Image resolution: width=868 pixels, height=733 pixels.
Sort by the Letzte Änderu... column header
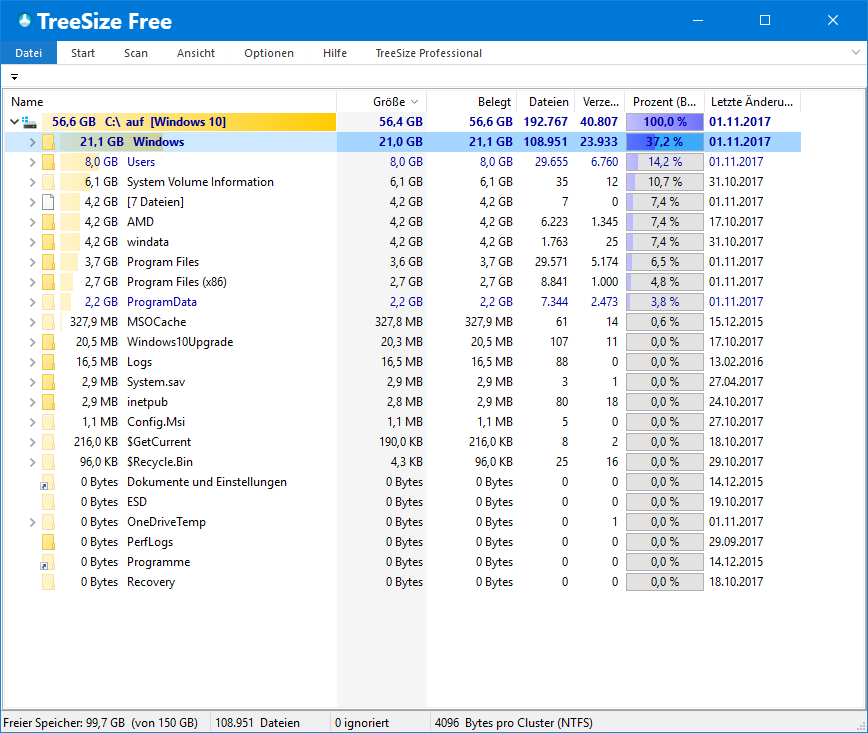[753, 102]
